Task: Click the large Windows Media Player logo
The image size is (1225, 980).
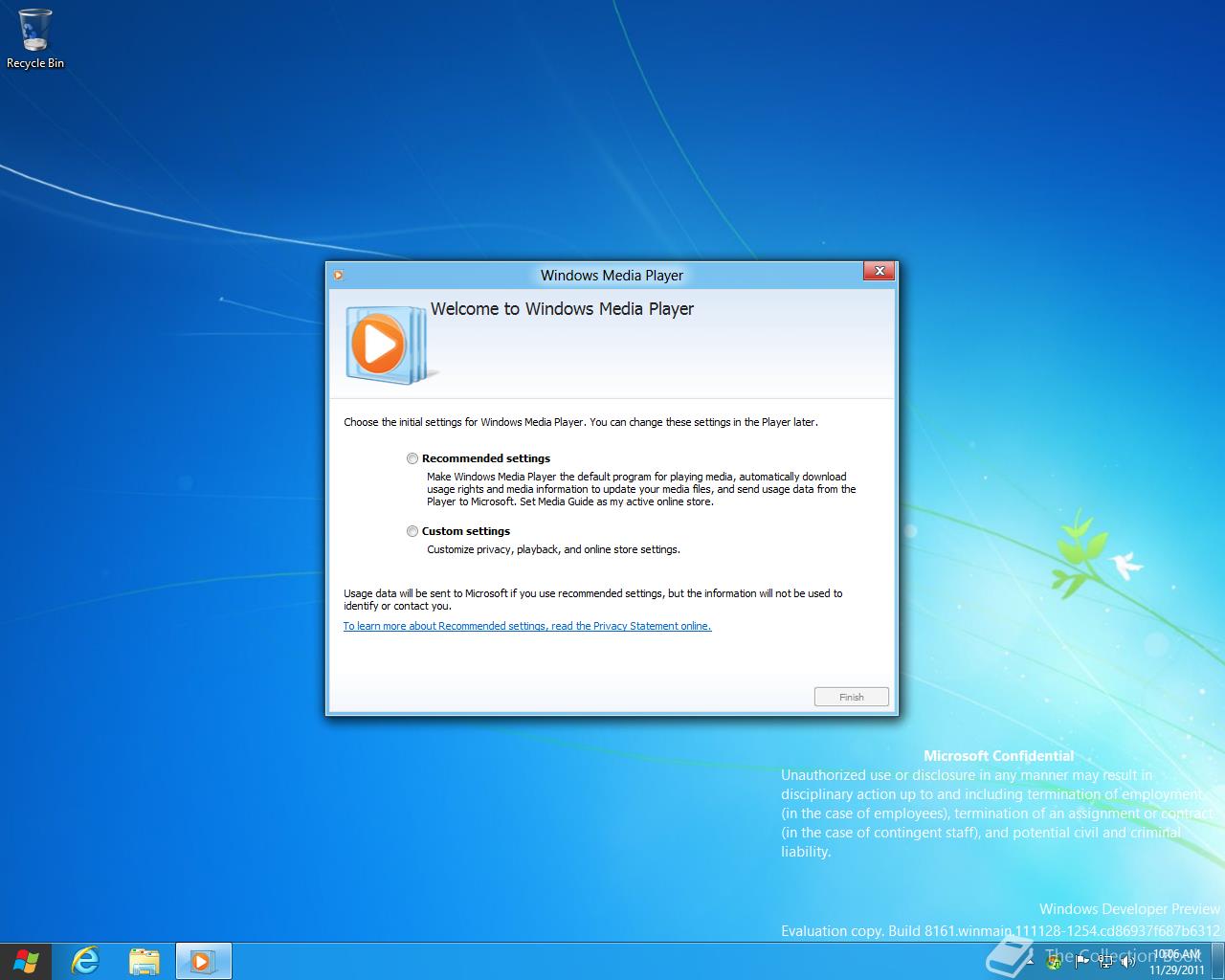Action: pyautogui.click(x=390, y=345)
